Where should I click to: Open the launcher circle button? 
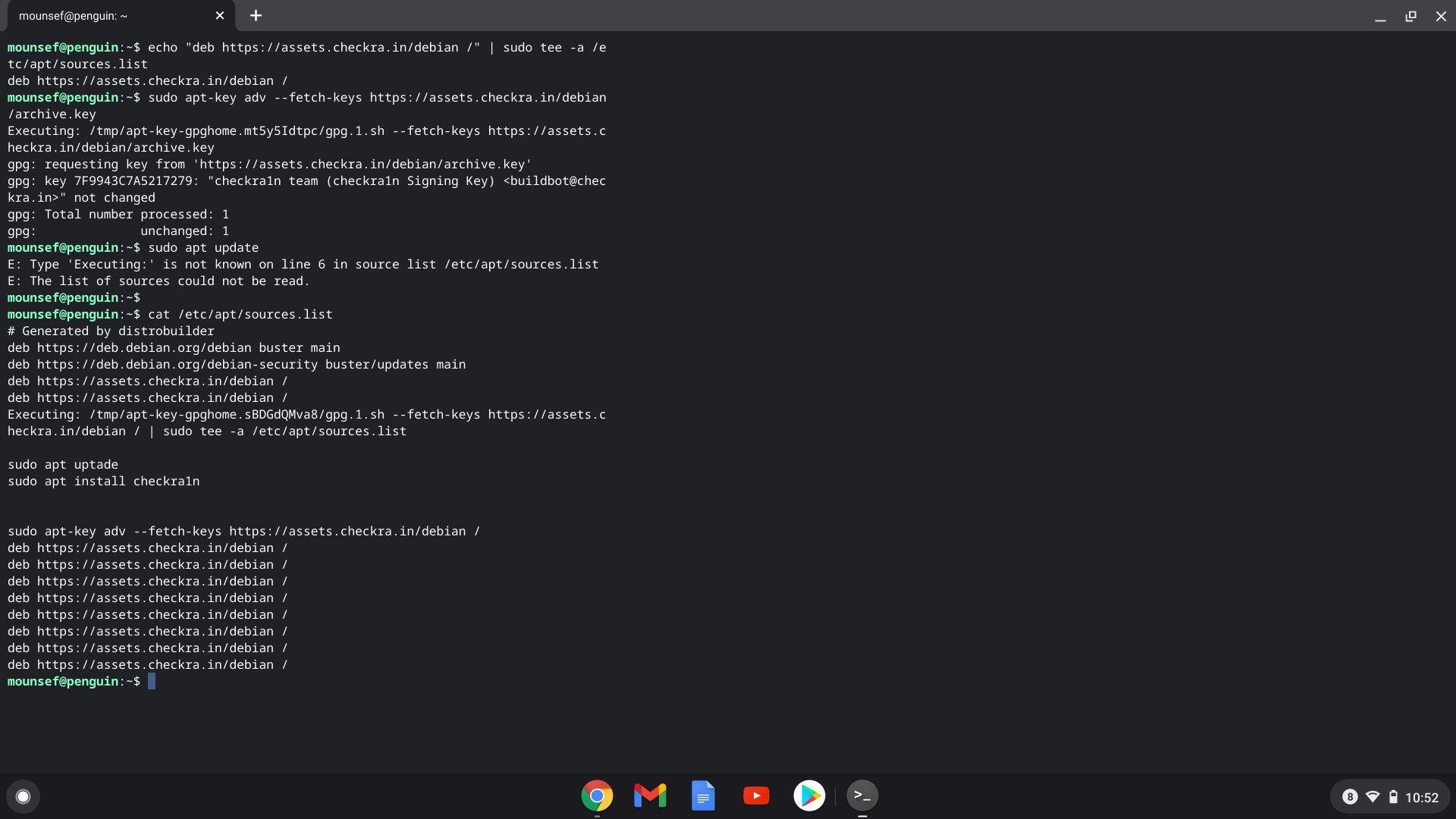pyautogui.click(x=23, y=796)
